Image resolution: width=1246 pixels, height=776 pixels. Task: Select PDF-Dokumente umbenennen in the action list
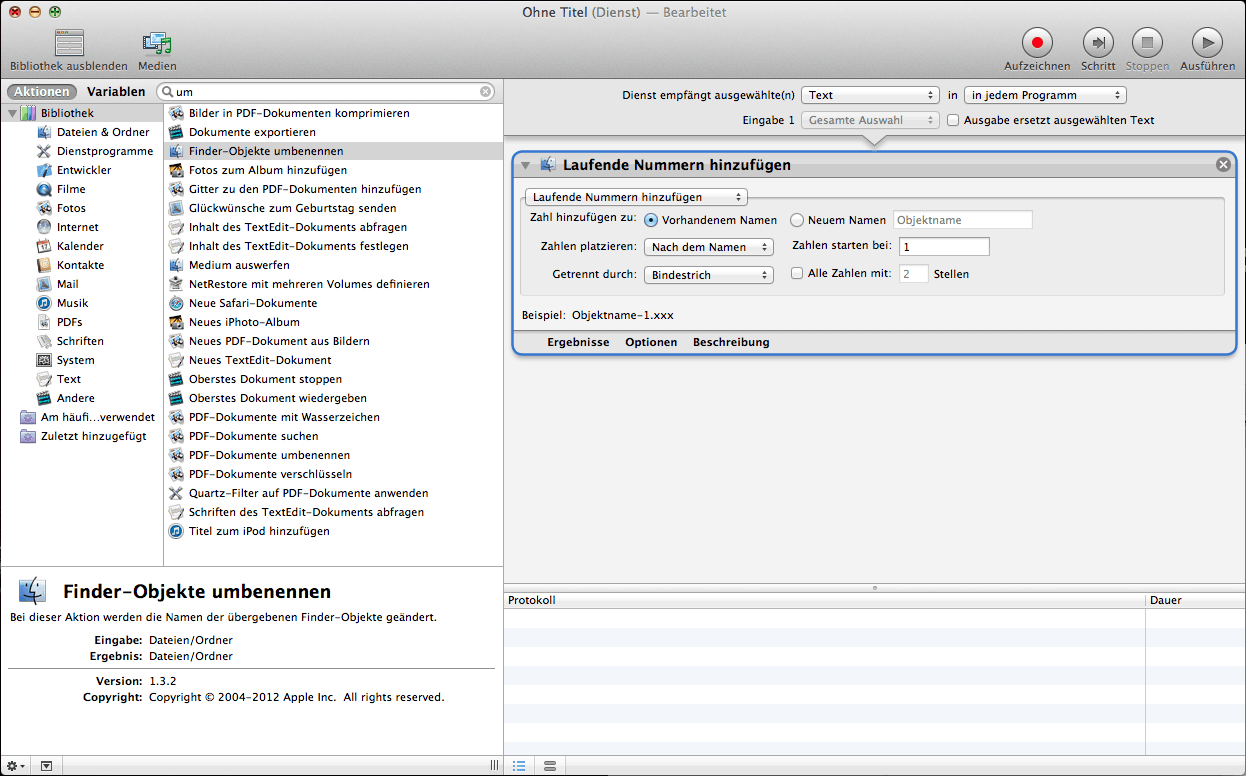(x=268, y=455)
